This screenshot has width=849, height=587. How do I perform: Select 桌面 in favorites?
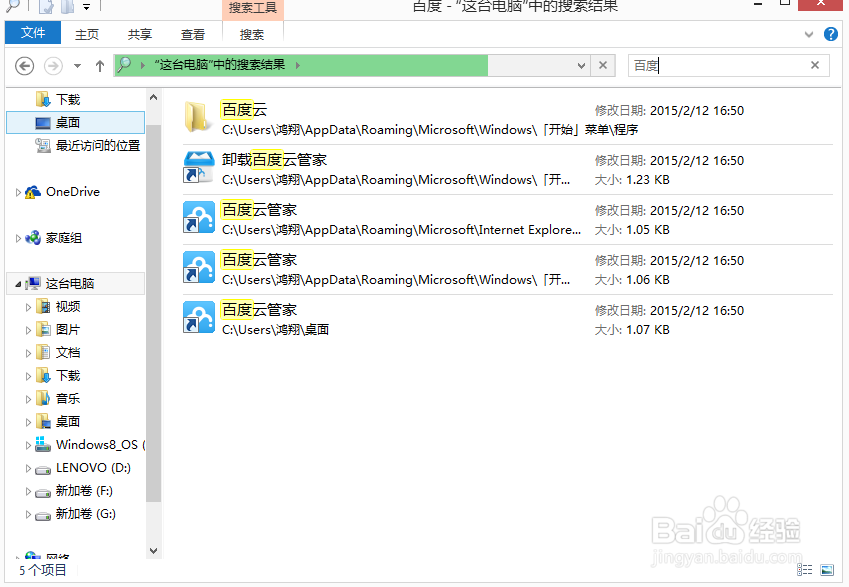76,122
